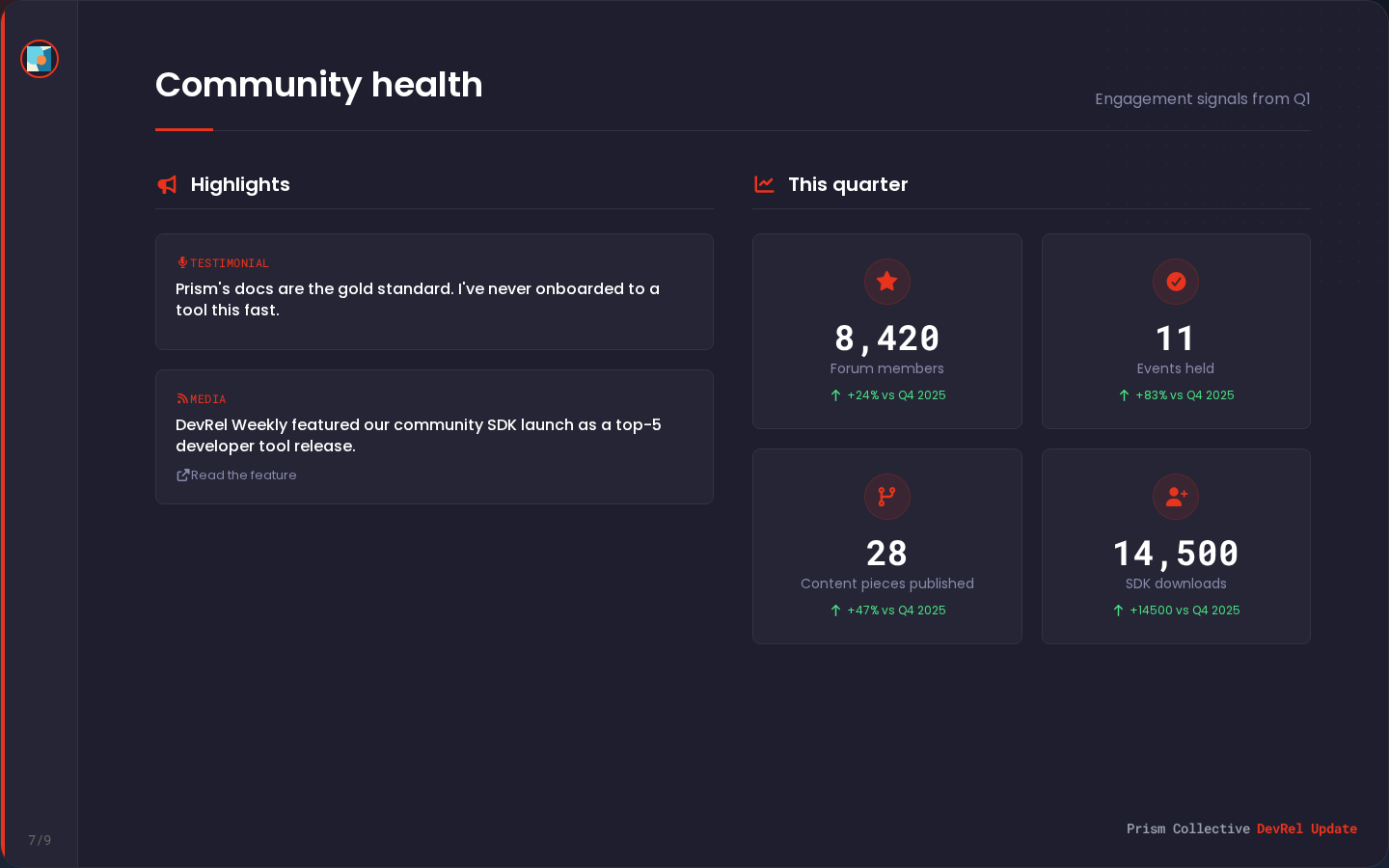Click the line-chart icon beside This quarter
Screen dimensions: 1389x868
point(764,184)
